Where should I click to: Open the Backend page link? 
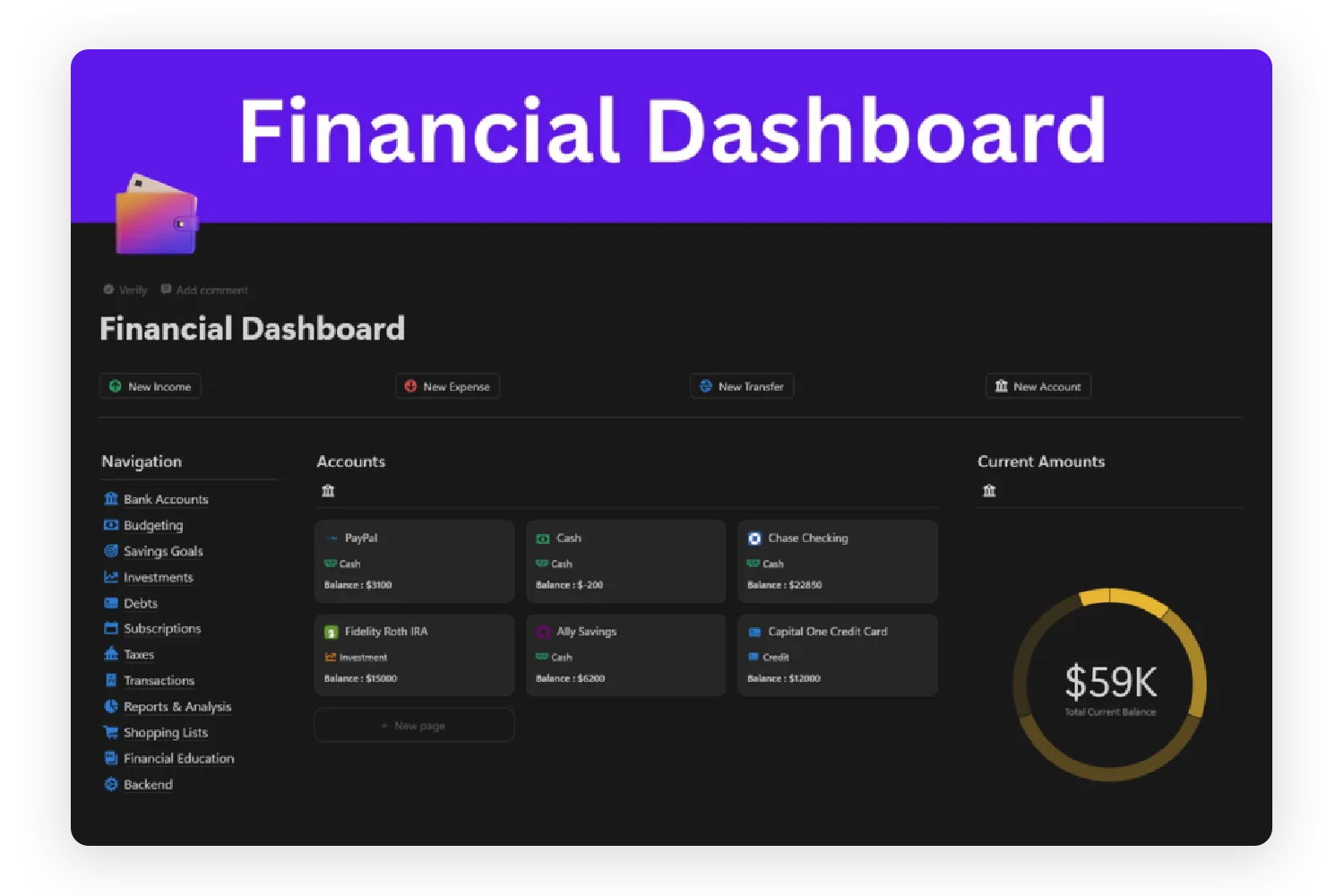tap(148, 784)
